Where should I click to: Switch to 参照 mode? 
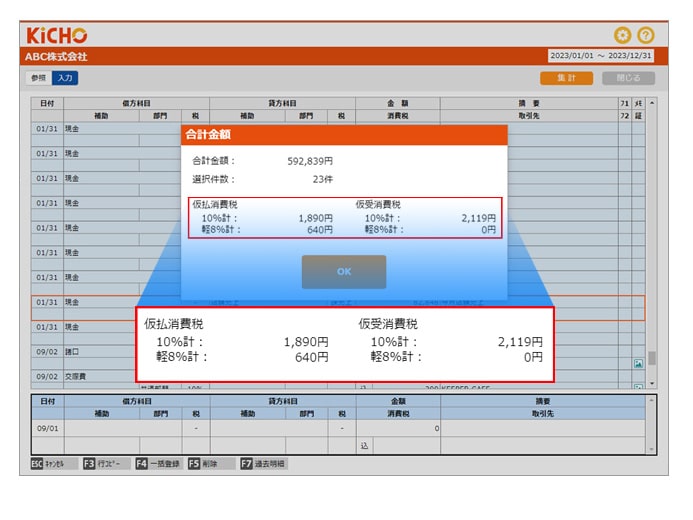click(x=38, y=78)
